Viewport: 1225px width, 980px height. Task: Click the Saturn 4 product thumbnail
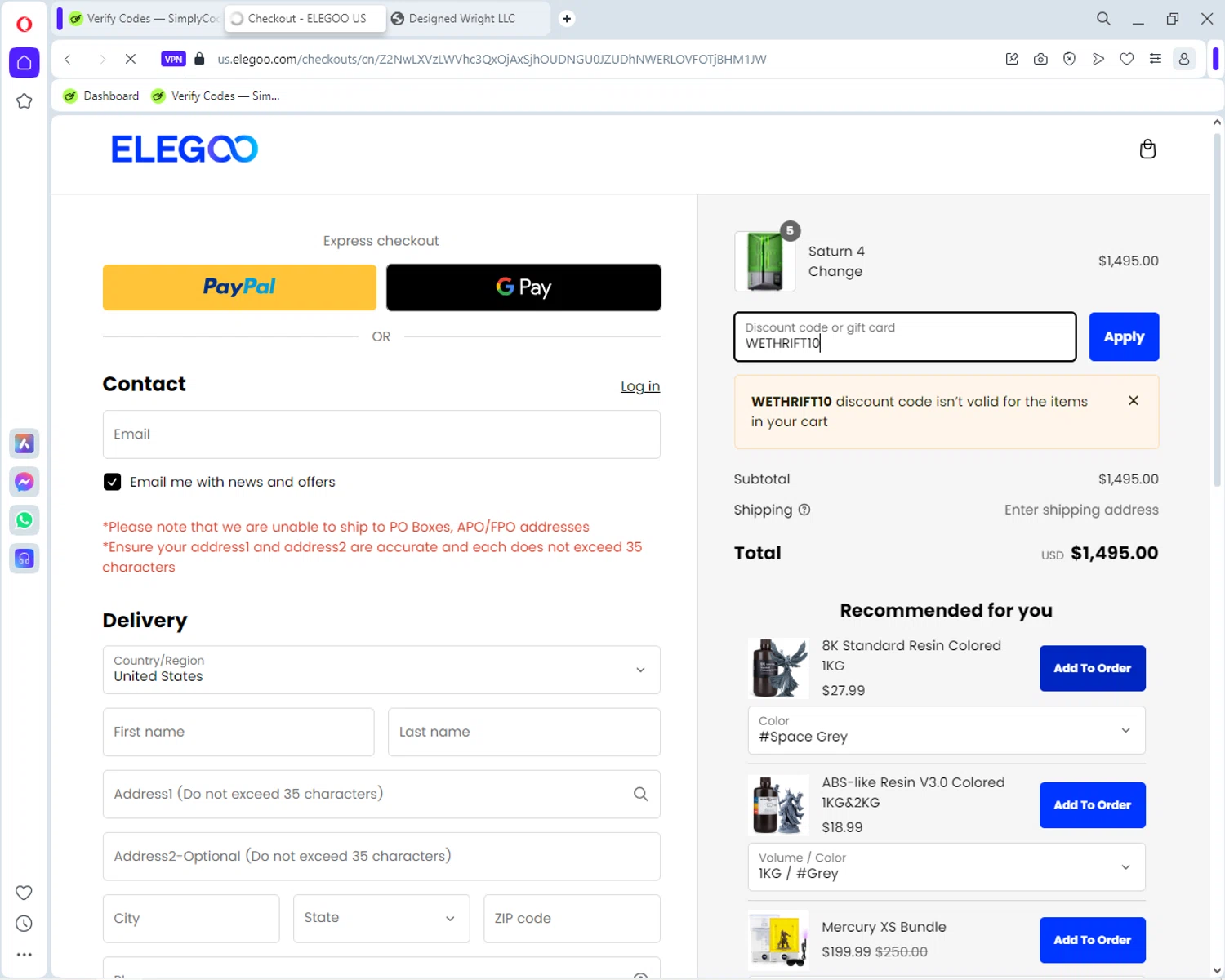point(765,261)
